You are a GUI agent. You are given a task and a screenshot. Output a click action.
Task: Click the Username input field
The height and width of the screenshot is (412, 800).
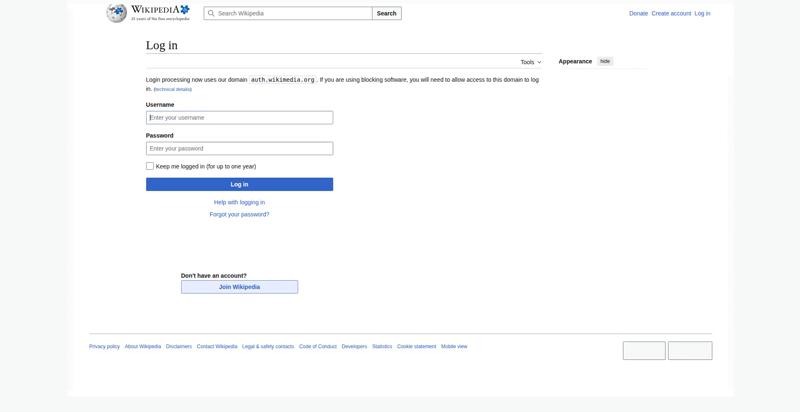[x=239, y=118]
